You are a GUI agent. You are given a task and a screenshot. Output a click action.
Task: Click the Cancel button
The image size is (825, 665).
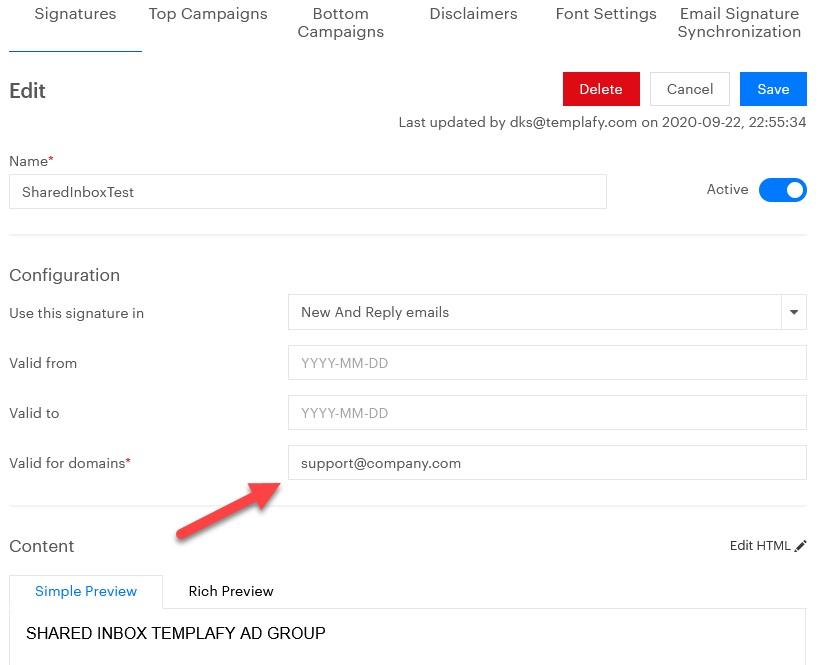[690, 89]
